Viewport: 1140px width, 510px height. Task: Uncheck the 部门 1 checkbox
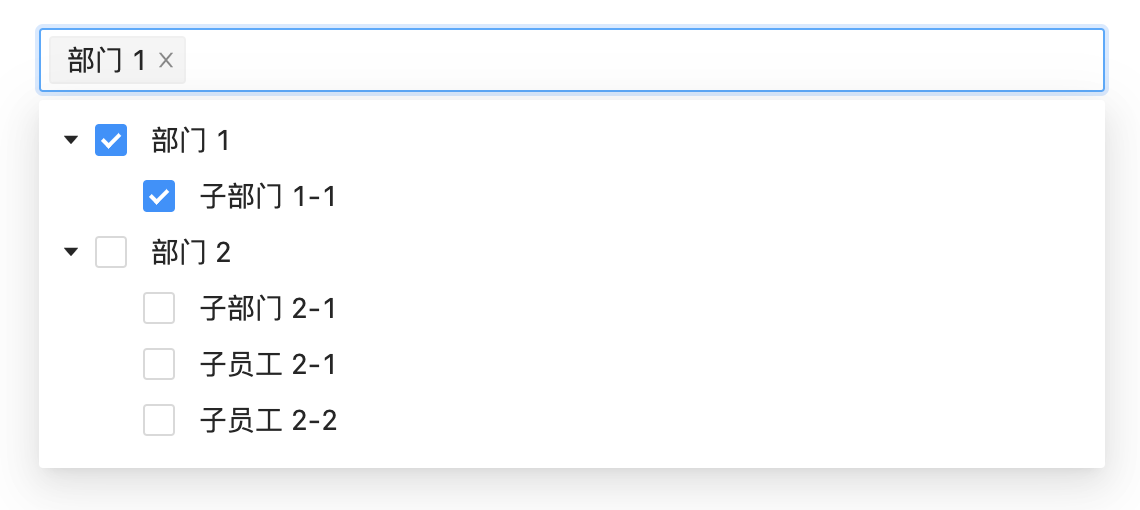pyautogui.click(x=111, y=141)
